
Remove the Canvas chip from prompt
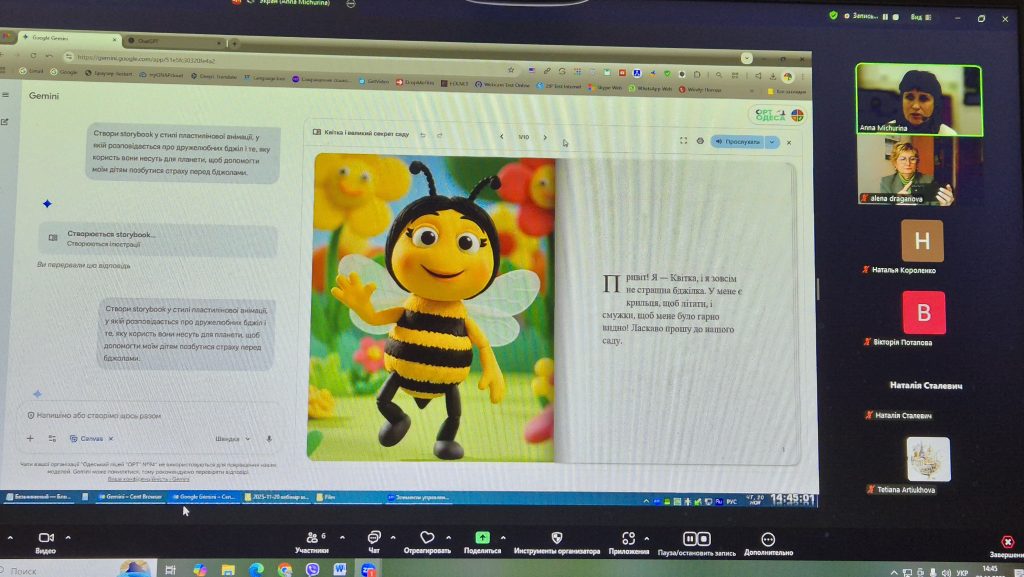click(111, 439)
